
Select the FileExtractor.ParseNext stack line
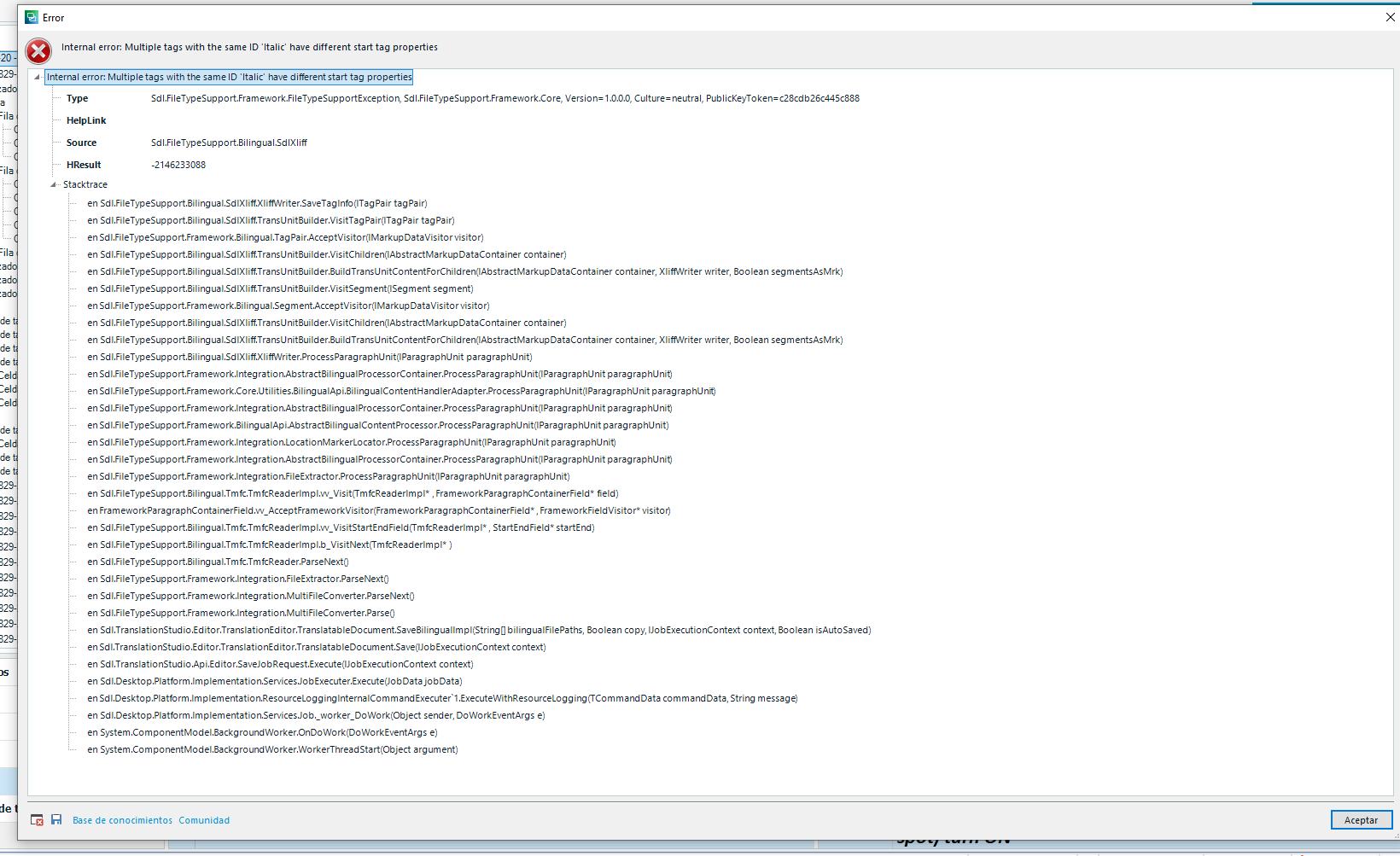pos(238,579)
